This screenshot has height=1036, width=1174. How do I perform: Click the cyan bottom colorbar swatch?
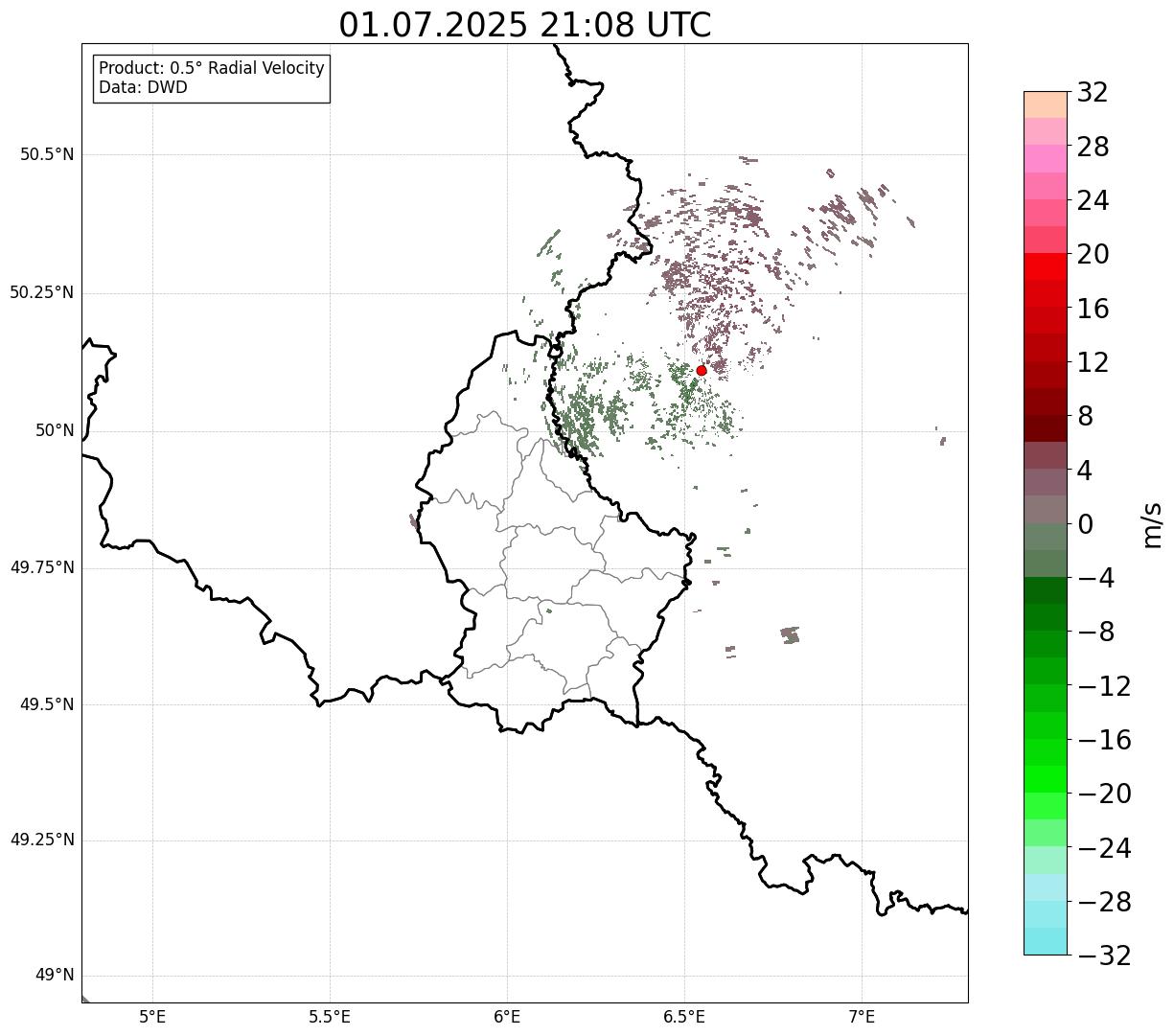1046,941
